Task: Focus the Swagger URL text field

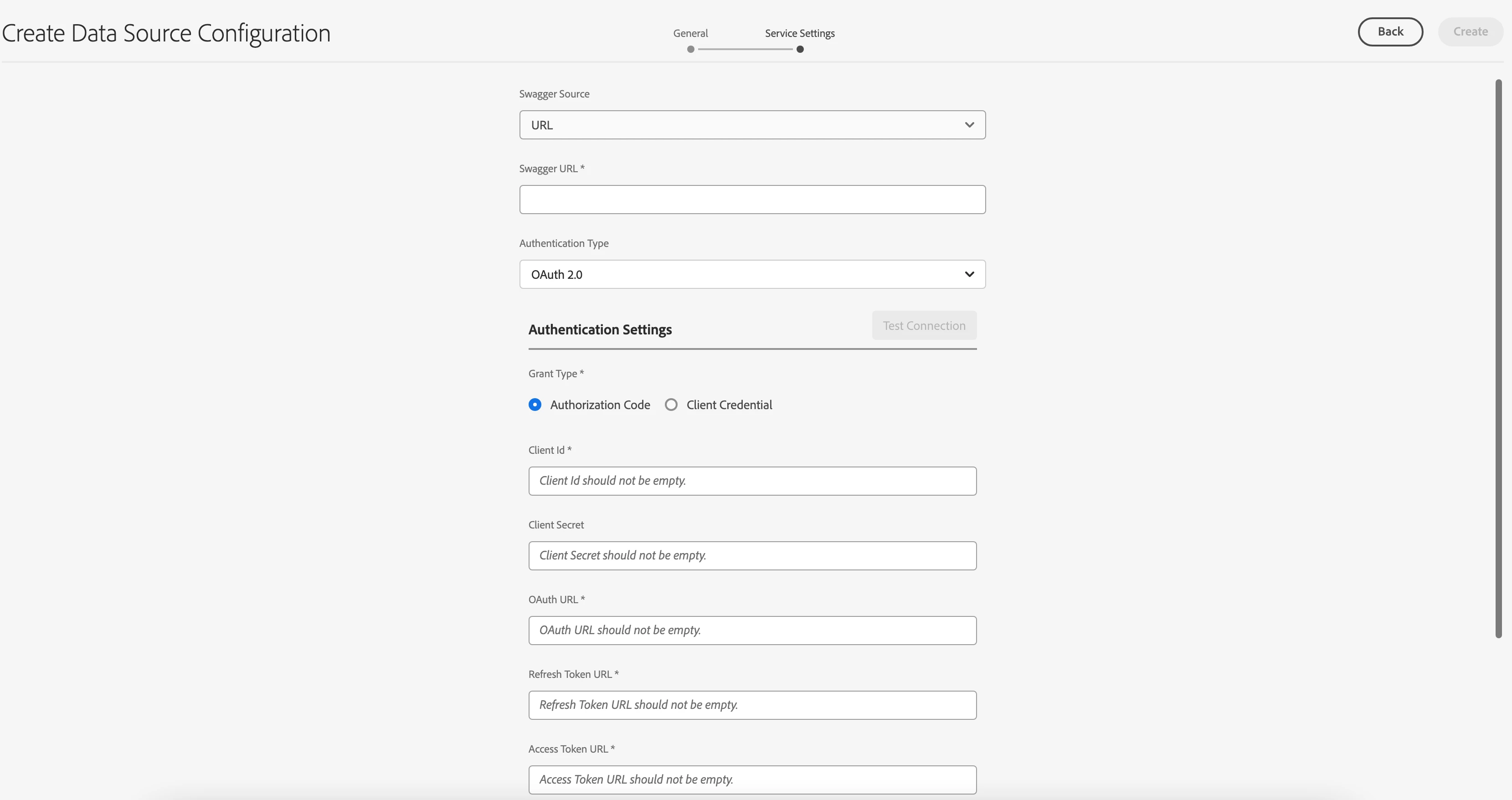Action: point(752,200)
